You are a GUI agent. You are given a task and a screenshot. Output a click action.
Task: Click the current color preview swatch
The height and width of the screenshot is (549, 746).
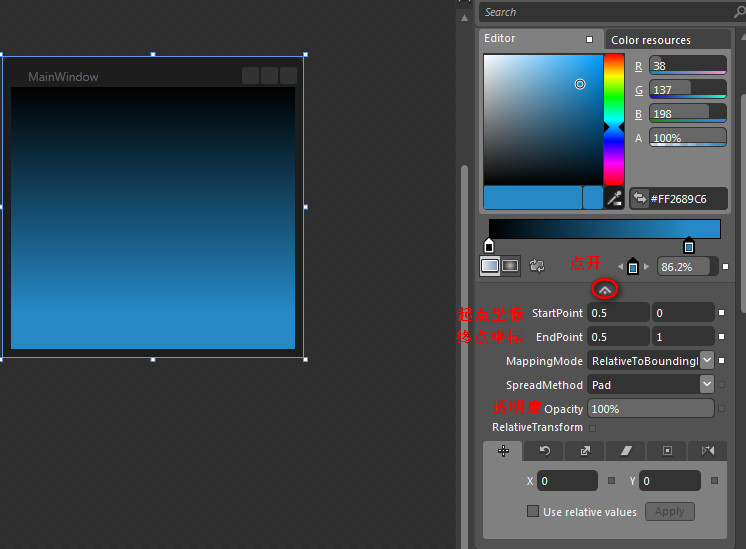point(533,197)
